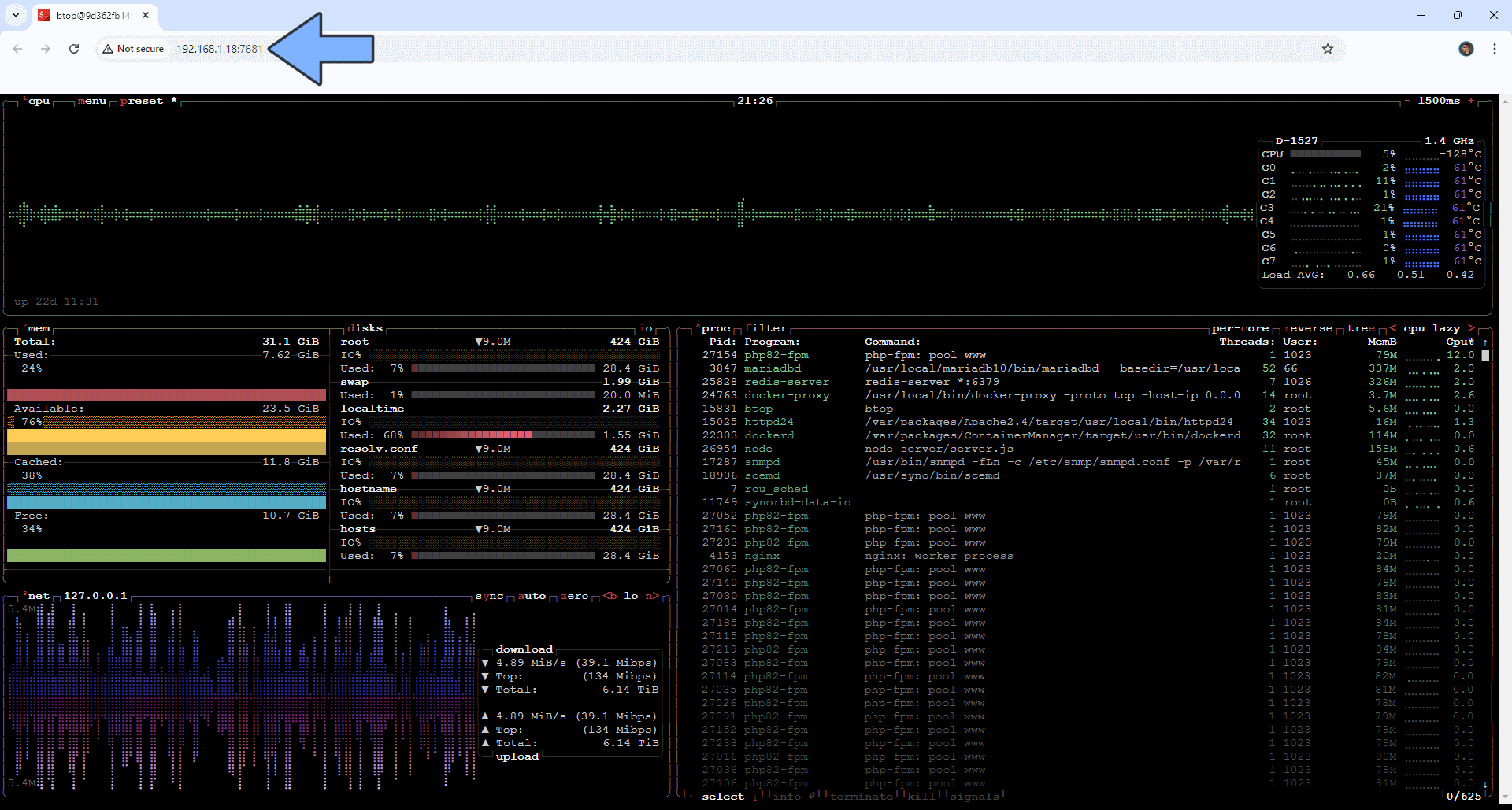The image size is (1512, 810).
Task: Click + to increase the 1500ms update interval
Action: tap(1471, 101)
